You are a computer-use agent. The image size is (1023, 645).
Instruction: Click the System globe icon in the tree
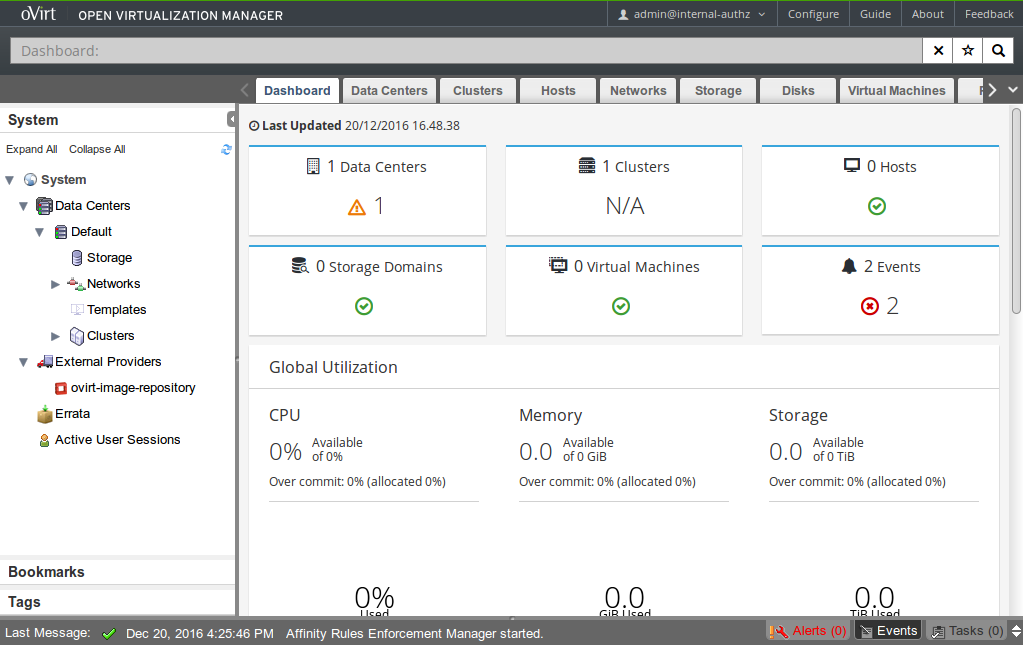pyautogui.click(x=30, y=179)
